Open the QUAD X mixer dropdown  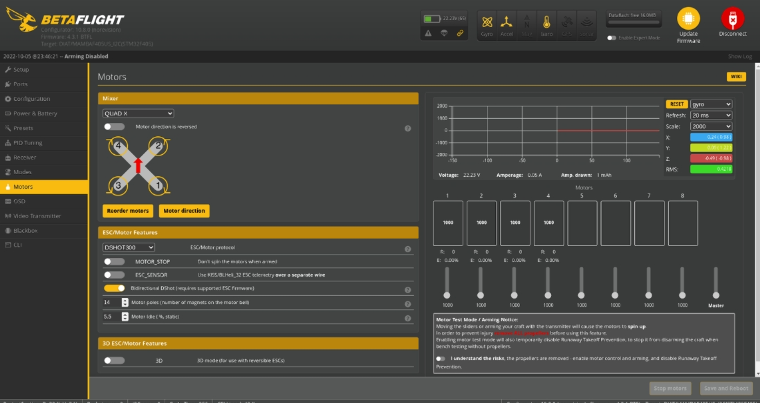[139, 114]
